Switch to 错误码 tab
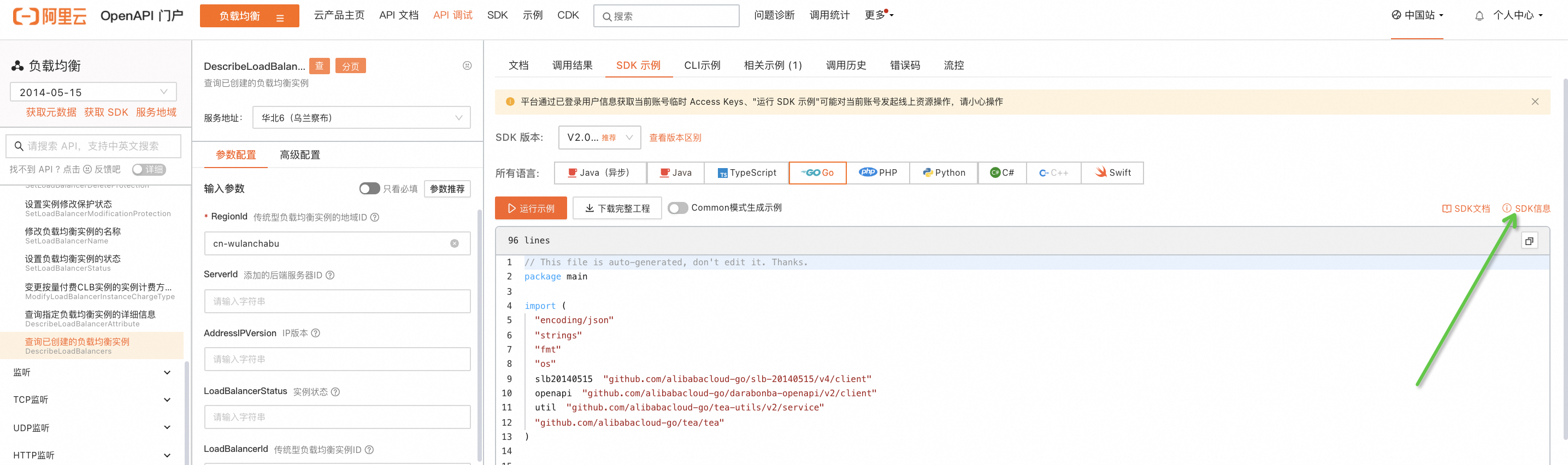Viewport: 1568px width, 465px height. (905, 65)
